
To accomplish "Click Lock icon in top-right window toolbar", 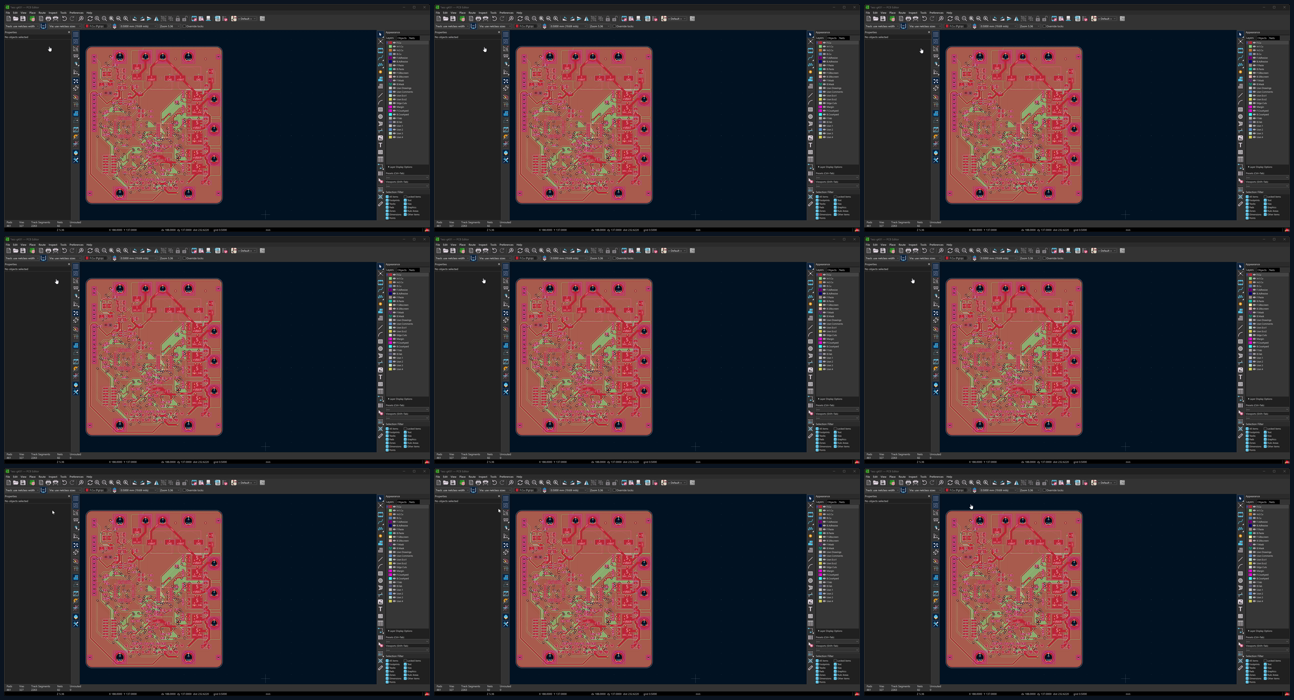I will pos(1038,19).
